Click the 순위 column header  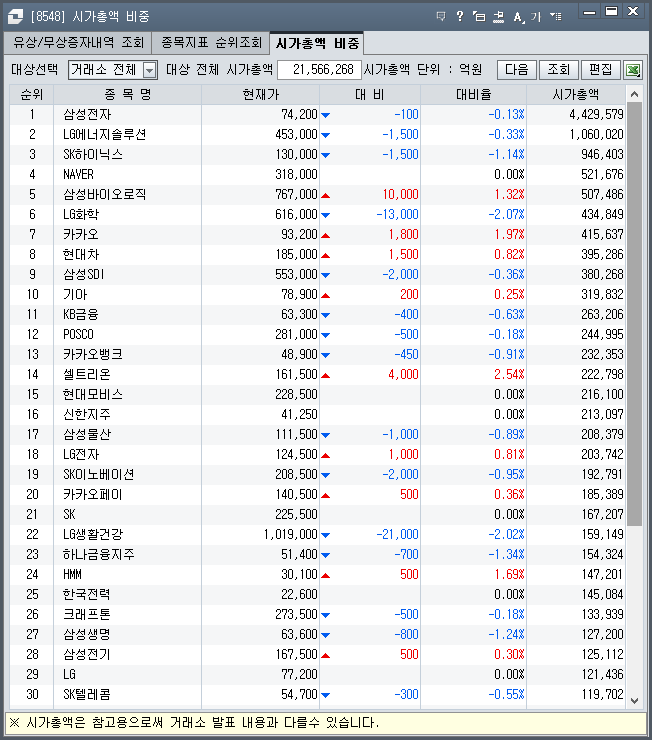32,95
